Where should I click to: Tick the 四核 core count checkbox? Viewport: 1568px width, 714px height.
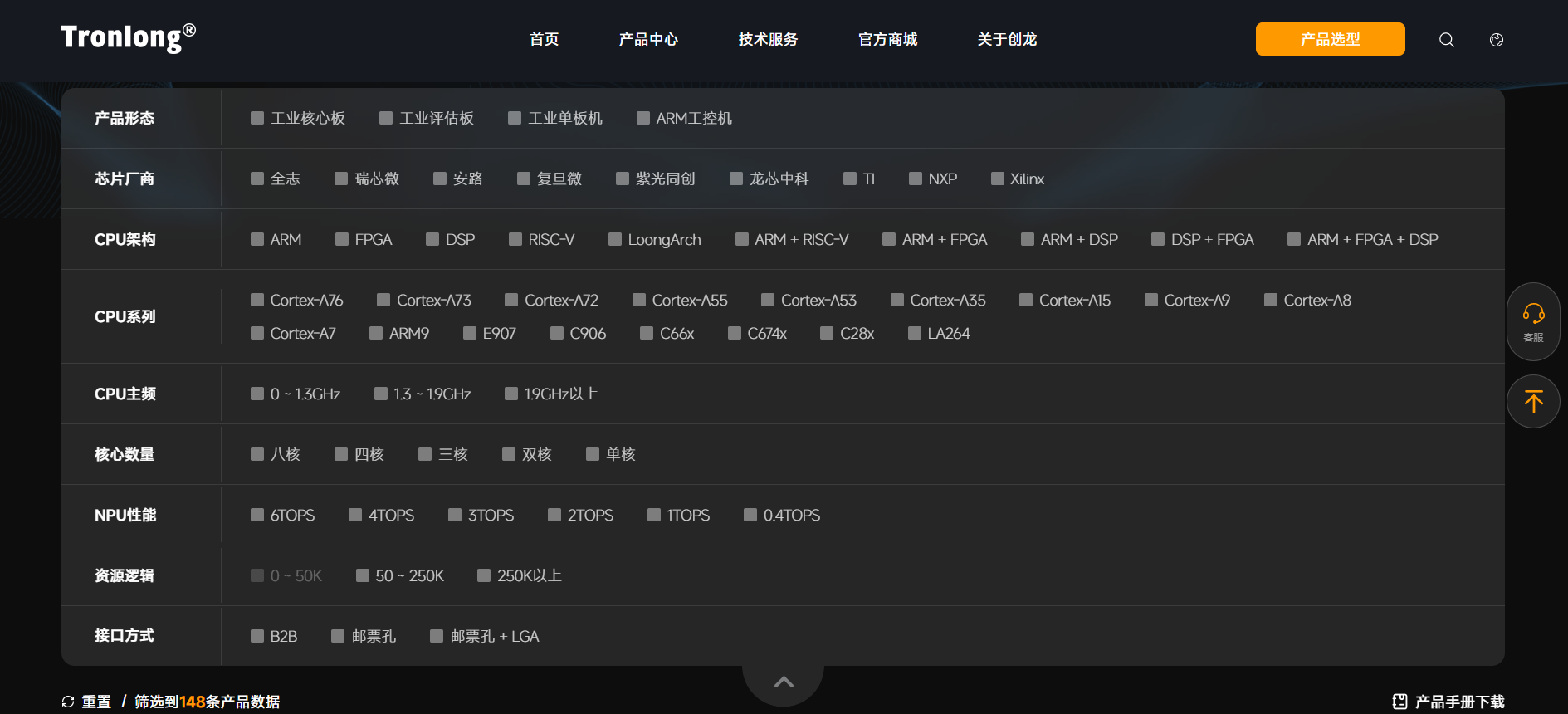[x=341, y=454]
